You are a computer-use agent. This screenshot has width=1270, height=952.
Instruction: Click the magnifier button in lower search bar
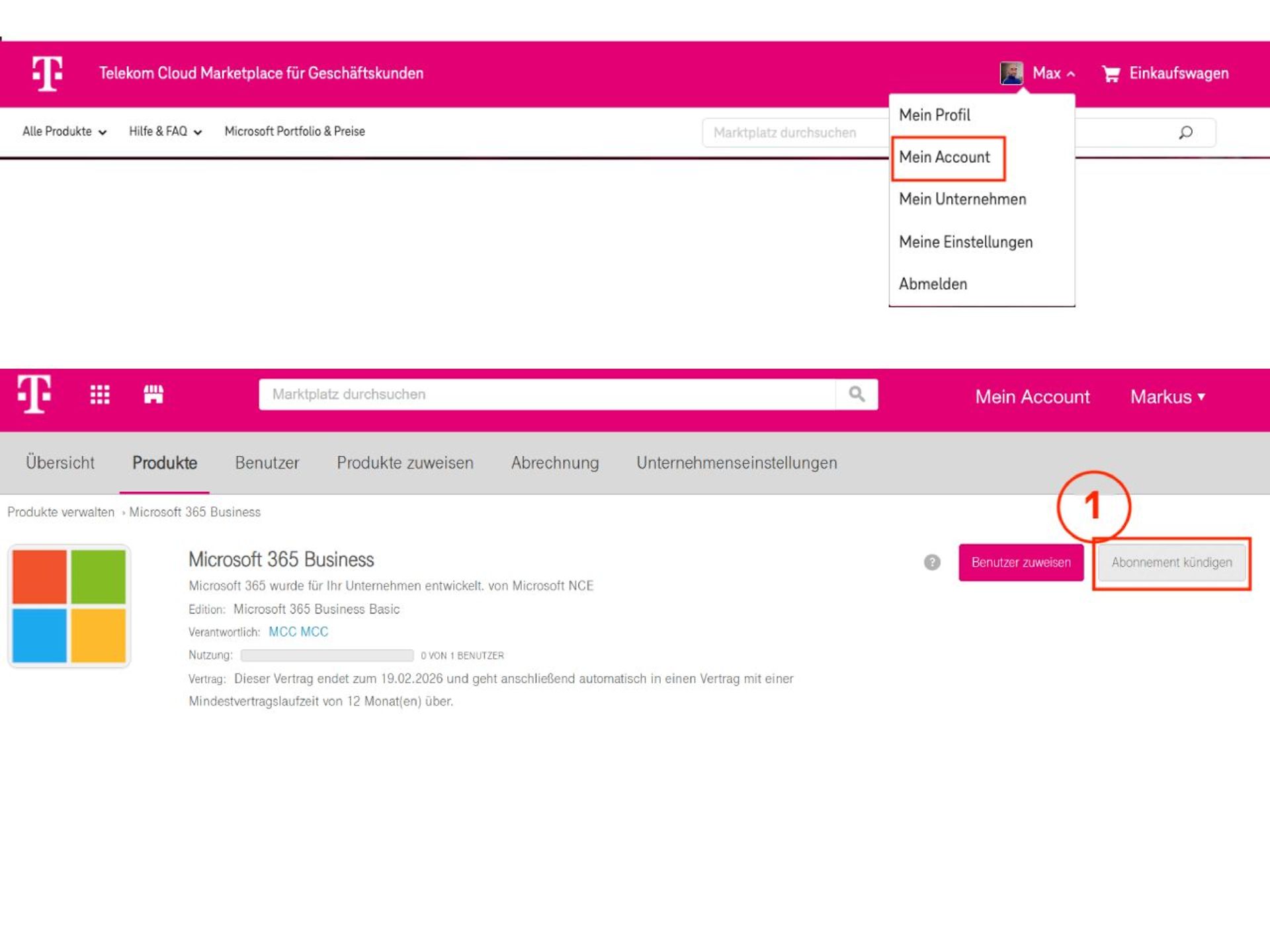pos(857,394)
